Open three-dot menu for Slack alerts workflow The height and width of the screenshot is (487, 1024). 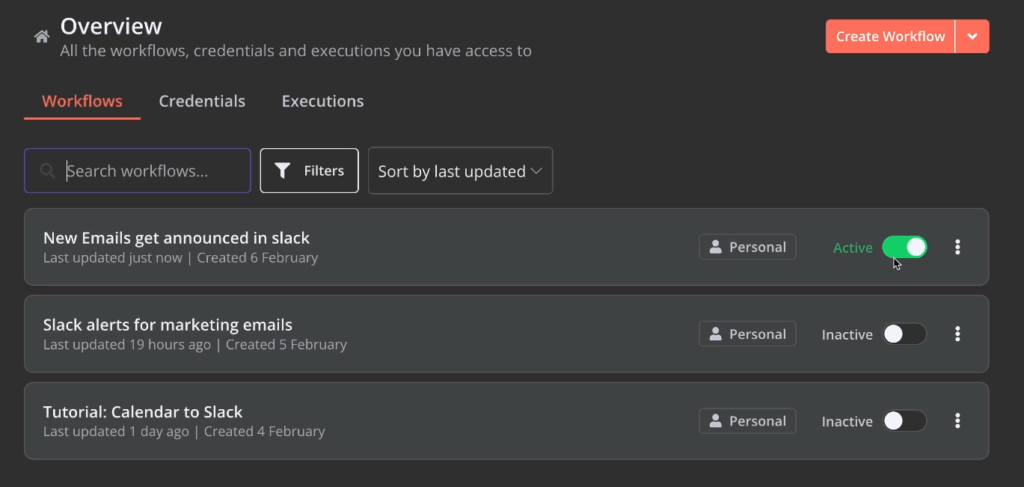(958, 334)
